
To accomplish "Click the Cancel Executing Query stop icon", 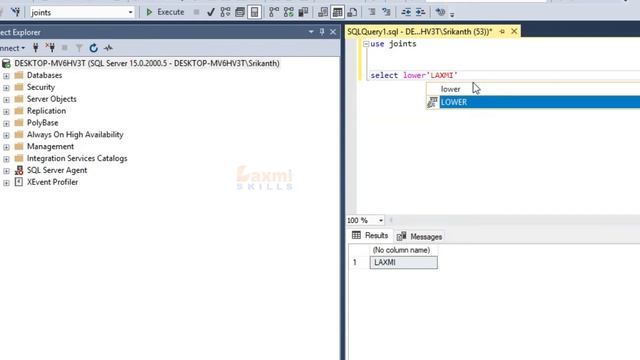I will point(196,13).
